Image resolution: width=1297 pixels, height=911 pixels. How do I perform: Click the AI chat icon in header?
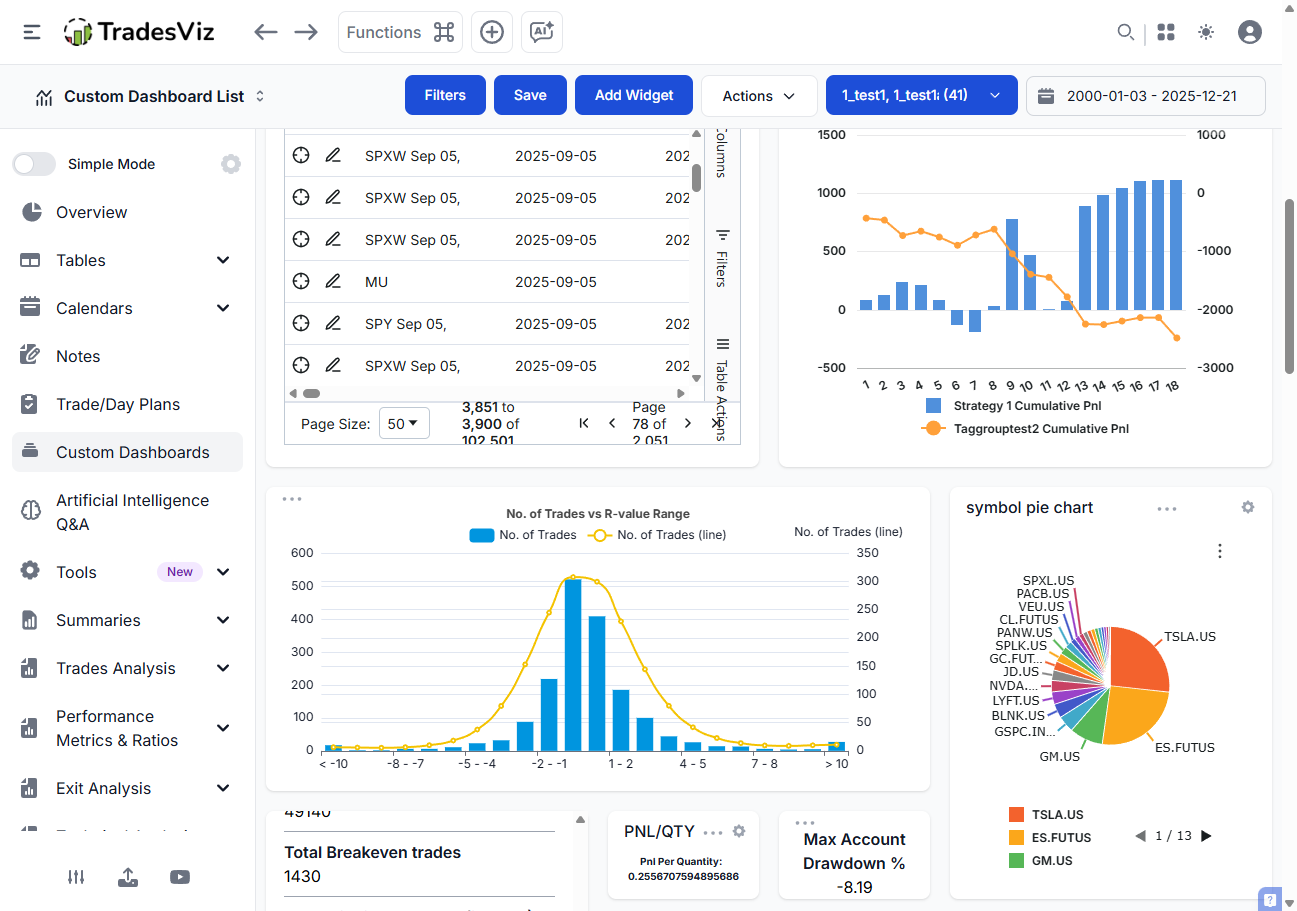point(542,32)
